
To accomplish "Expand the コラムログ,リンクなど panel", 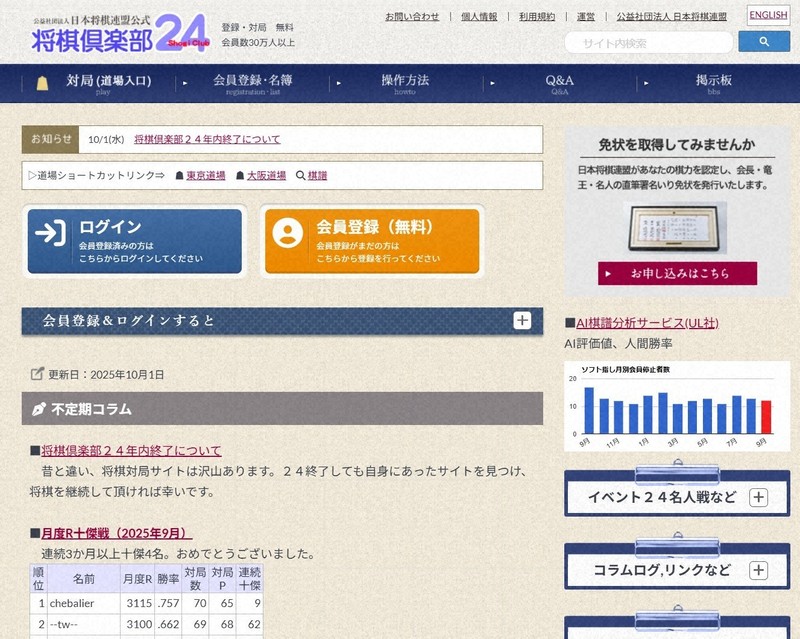I will click(758, 570).
